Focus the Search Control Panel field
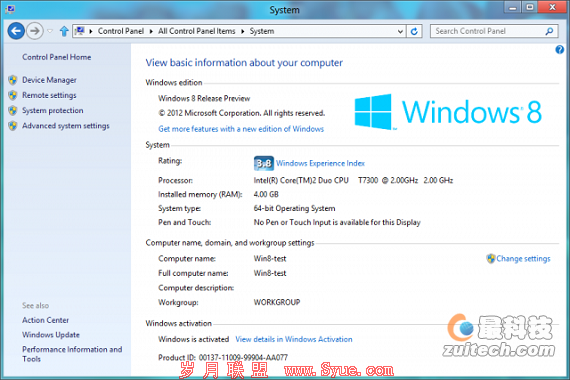Viewport: 570px width, 380px height. [x=488, y=31]
